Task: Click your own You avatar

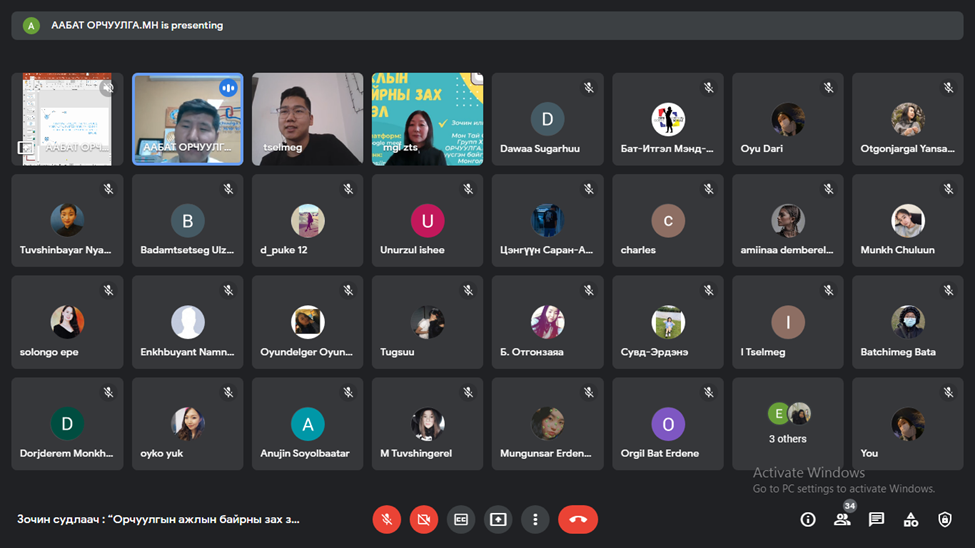Action: coord(908,424)
